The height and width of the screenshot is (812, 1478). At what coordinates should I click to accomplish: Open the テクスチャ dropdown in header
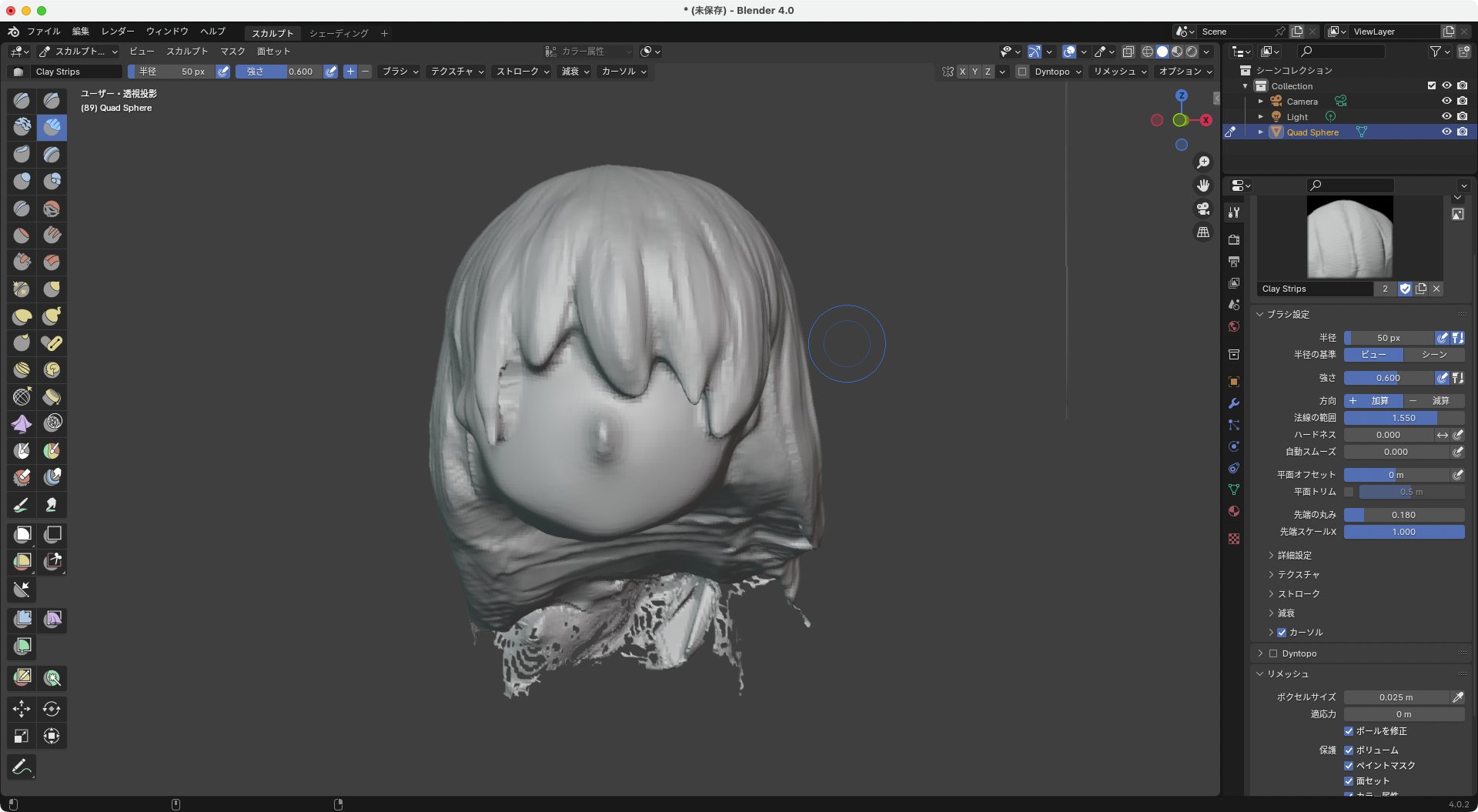(x=457, y=72)
